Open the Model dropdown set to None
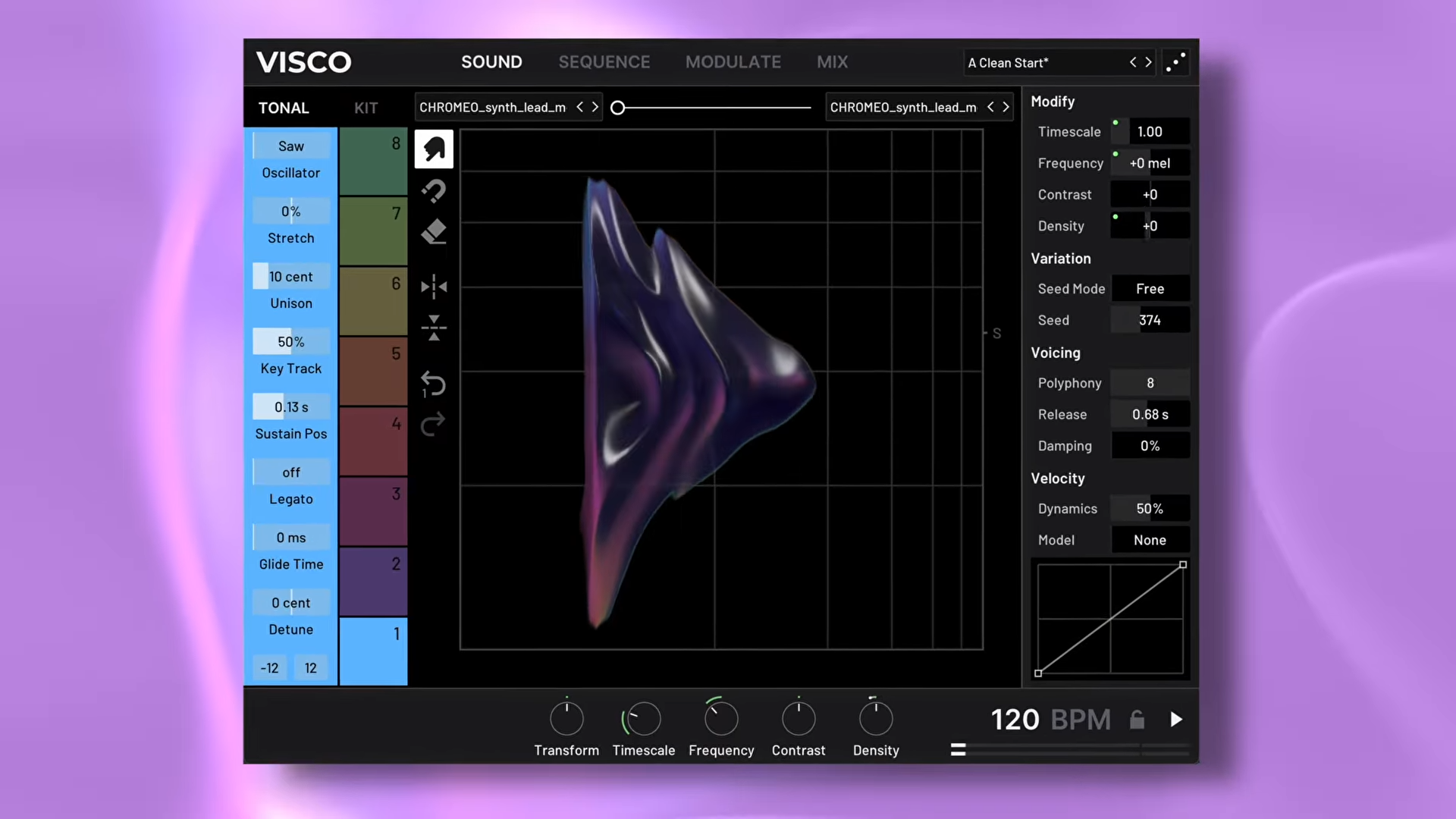Viewport: 1456px width, 819px height. point(1150,539)
